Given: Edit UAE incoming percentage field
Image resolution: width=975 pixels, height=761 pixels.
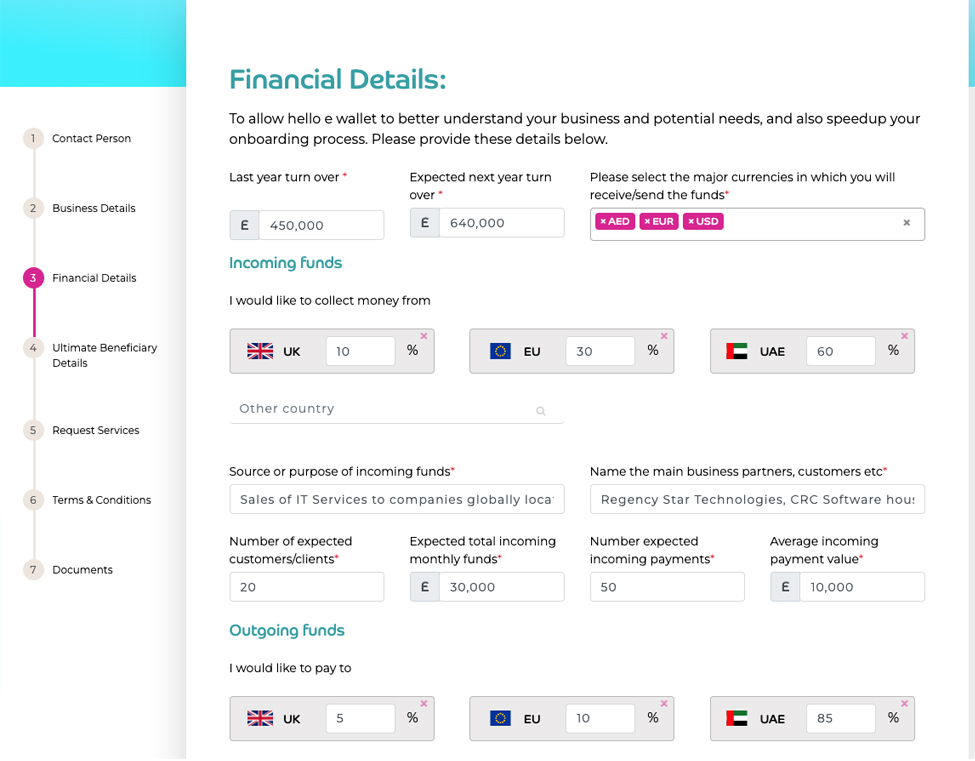Looking at the screenshot, I should tap(840, 352).
